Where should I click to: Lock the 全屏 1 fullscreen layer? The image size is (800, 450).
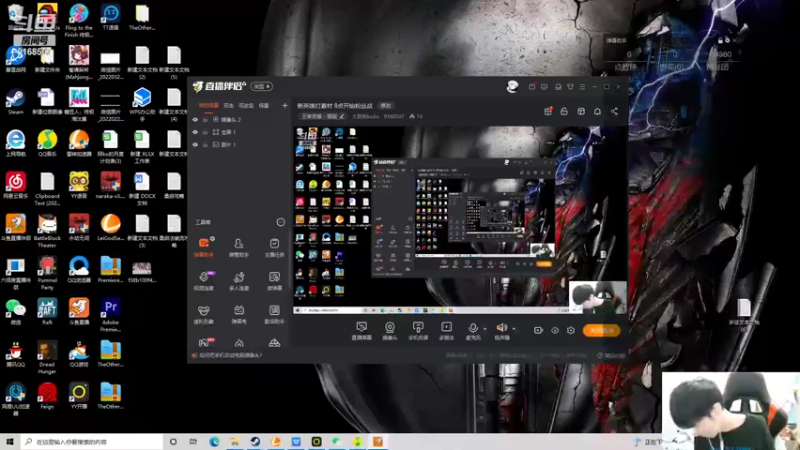tap(205, 132)
